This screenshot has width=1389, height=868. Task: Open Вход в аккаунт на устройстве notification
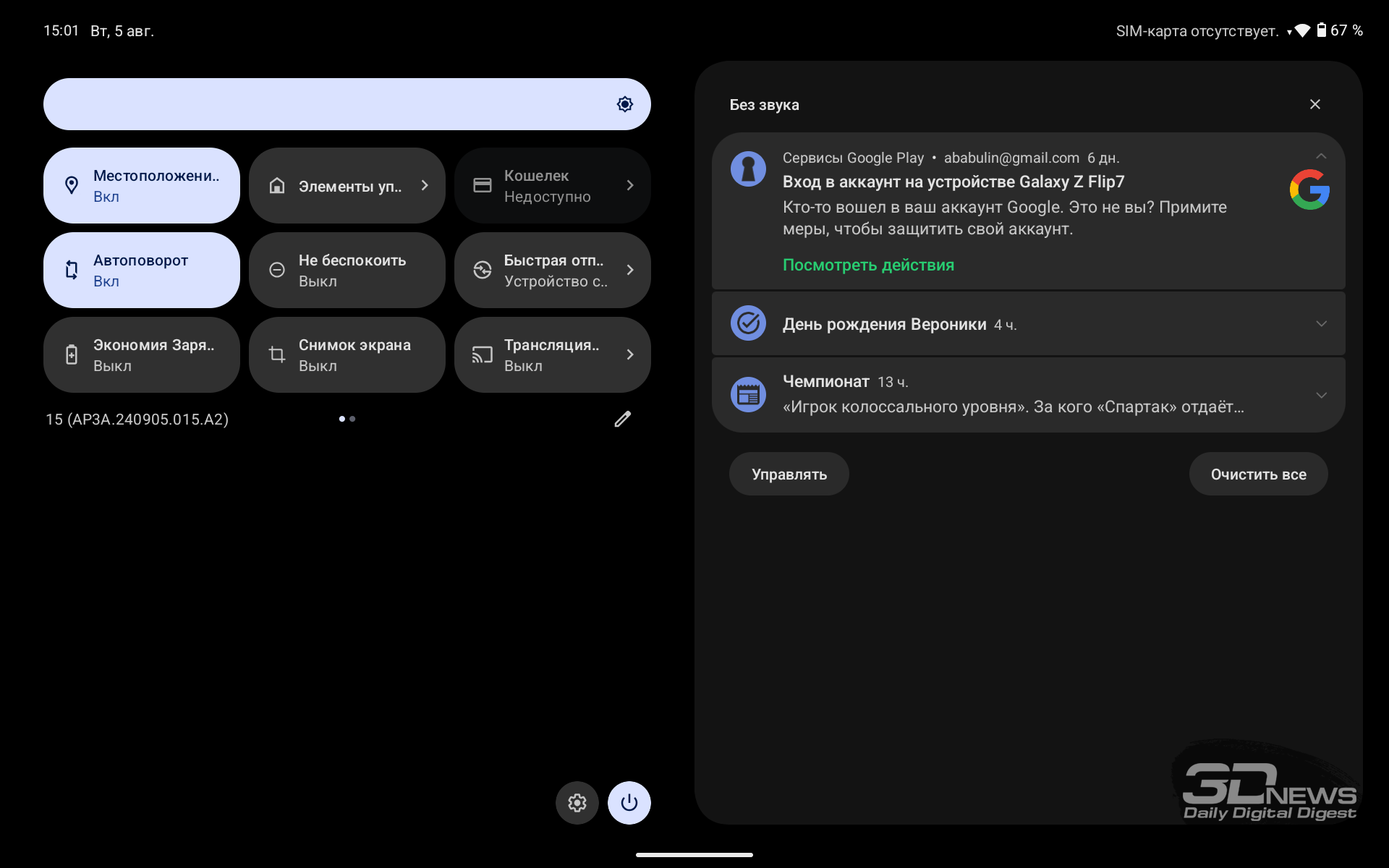(x=1029, y=210)
